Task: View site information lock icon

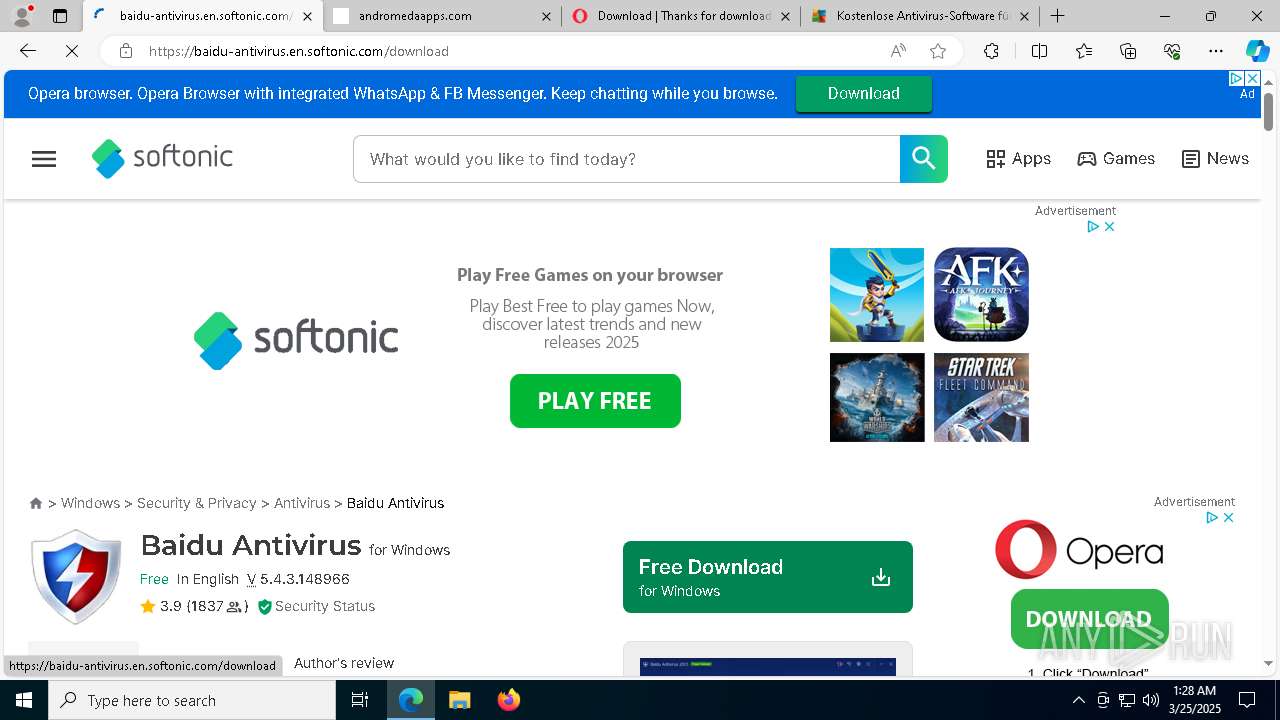Action: click(125, 51)
